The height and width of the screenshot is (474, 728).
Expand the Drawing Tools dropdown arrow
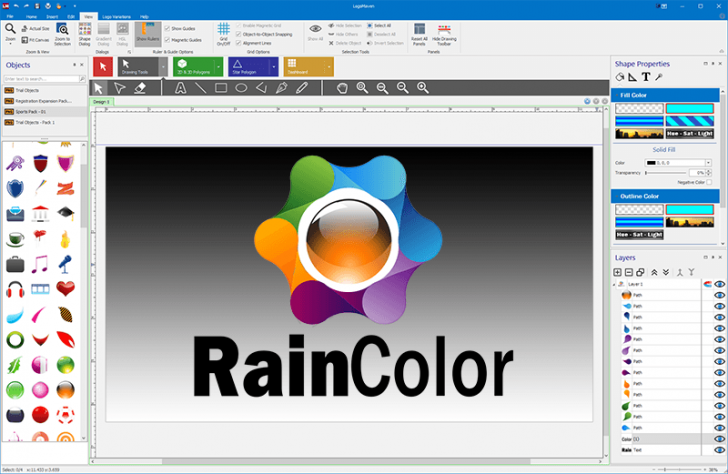click(163, 67)
